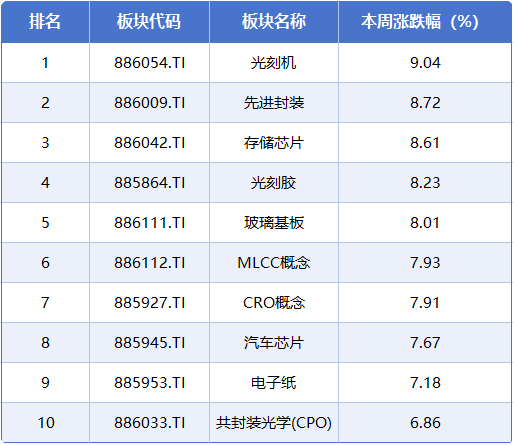Select the 7.18 percent change value
Viewport: 514px width, 445px height.
tap(425, 383)
